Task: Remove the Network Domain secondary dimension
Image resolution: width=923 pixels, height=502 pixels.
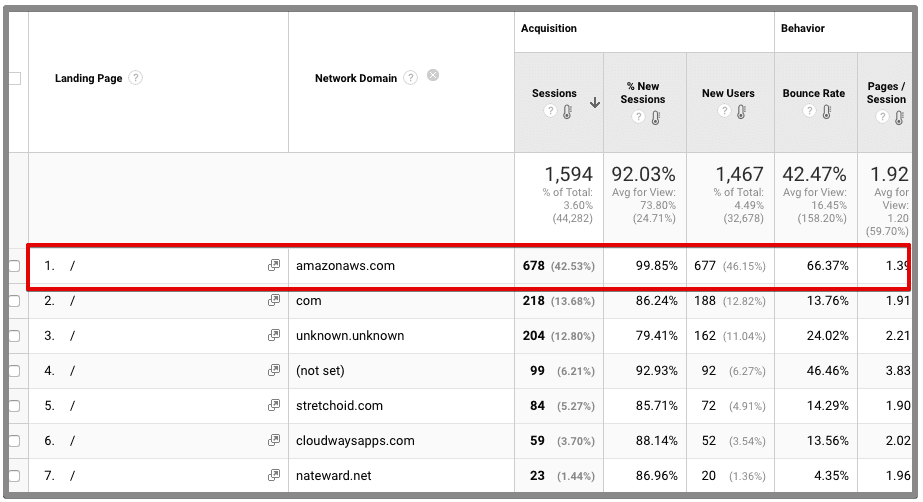Action: tap(433, 76)
